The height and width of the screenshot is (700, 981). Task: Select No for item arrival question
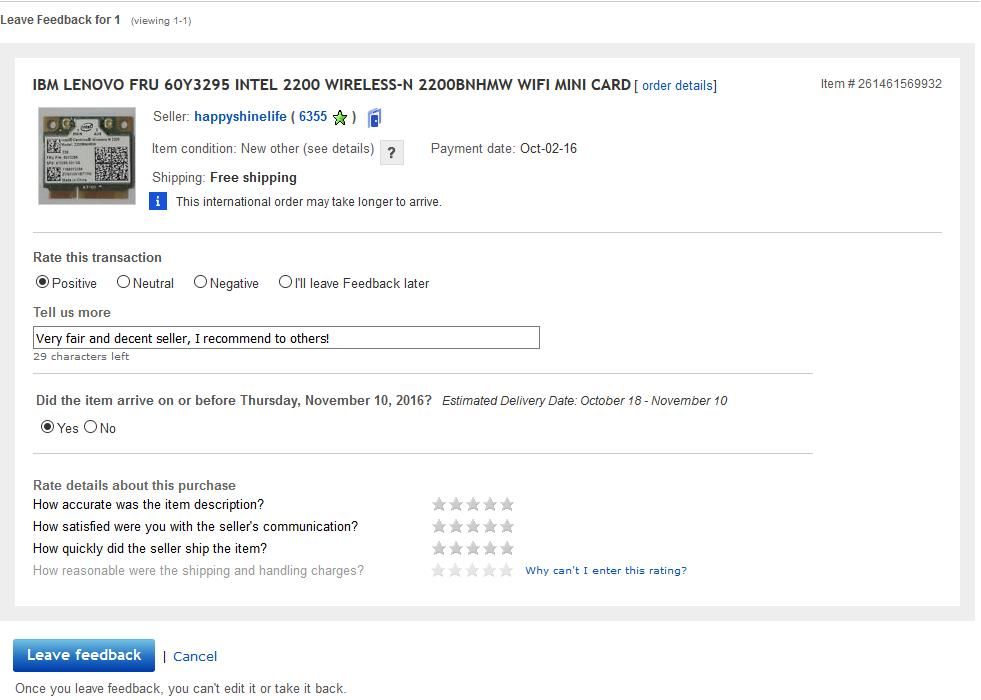[x=91, y=428]
